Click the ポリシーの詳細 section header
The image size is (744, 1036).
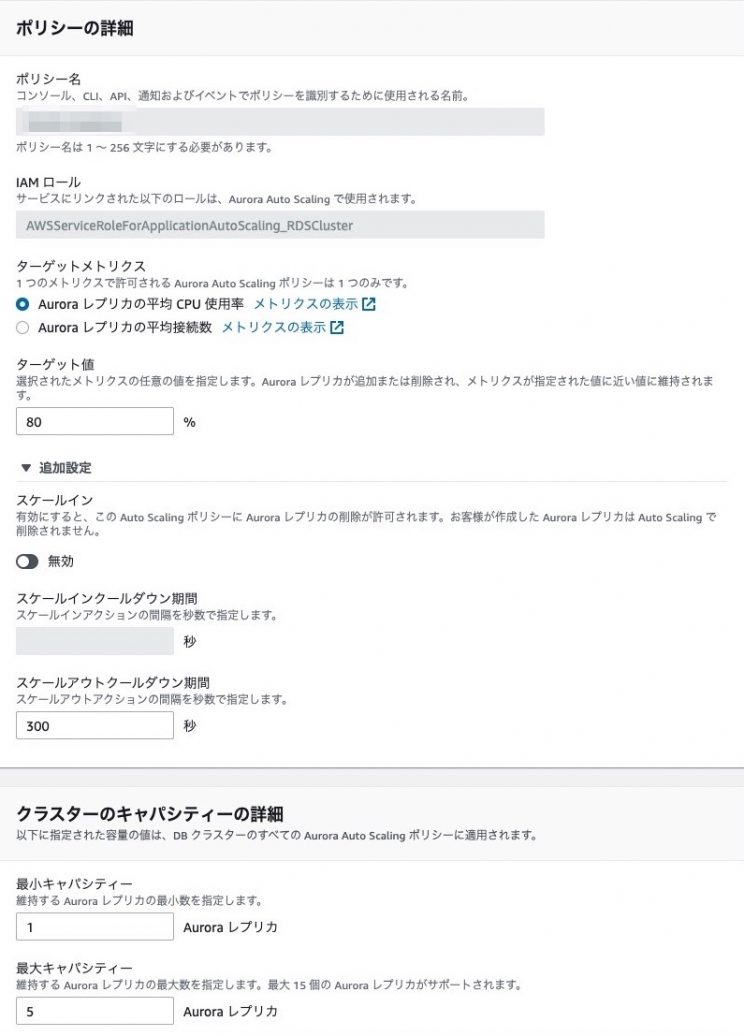click(x=75, y=28)
